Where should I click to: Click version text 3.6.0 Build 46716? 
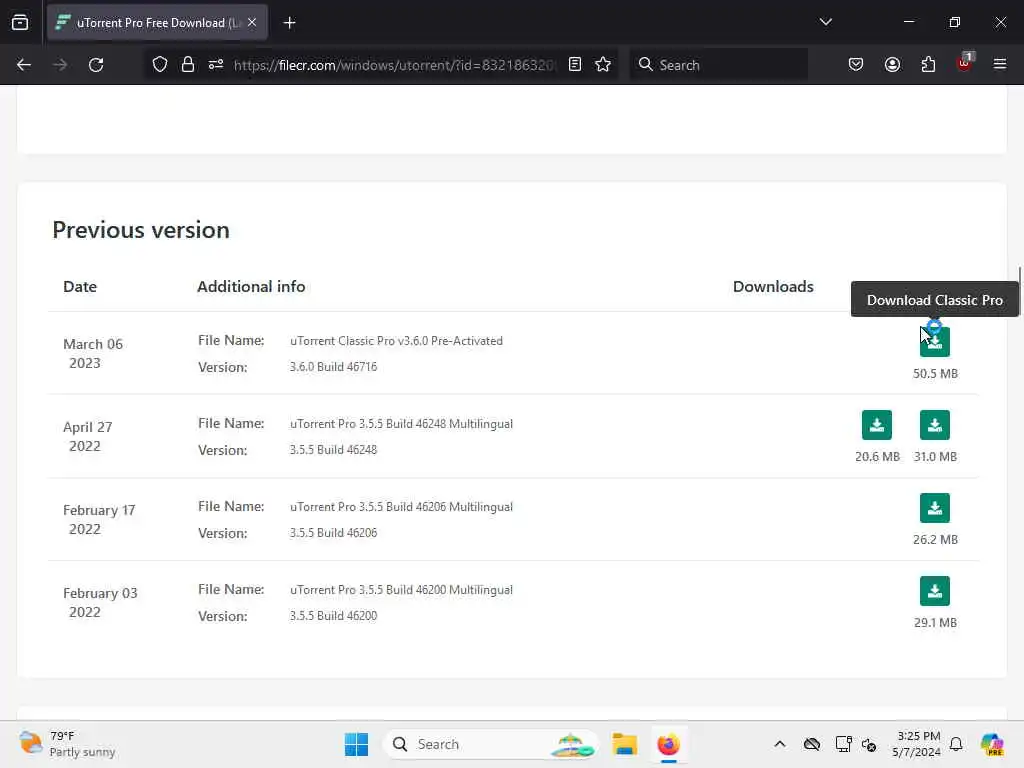pos(334,367)
